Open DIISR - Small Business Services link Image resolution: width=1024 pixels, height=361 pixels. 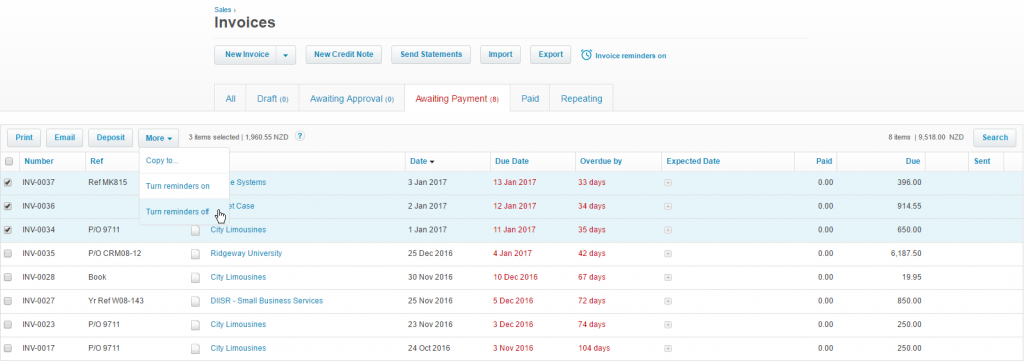pyautogui.click(x=266, y=301)
